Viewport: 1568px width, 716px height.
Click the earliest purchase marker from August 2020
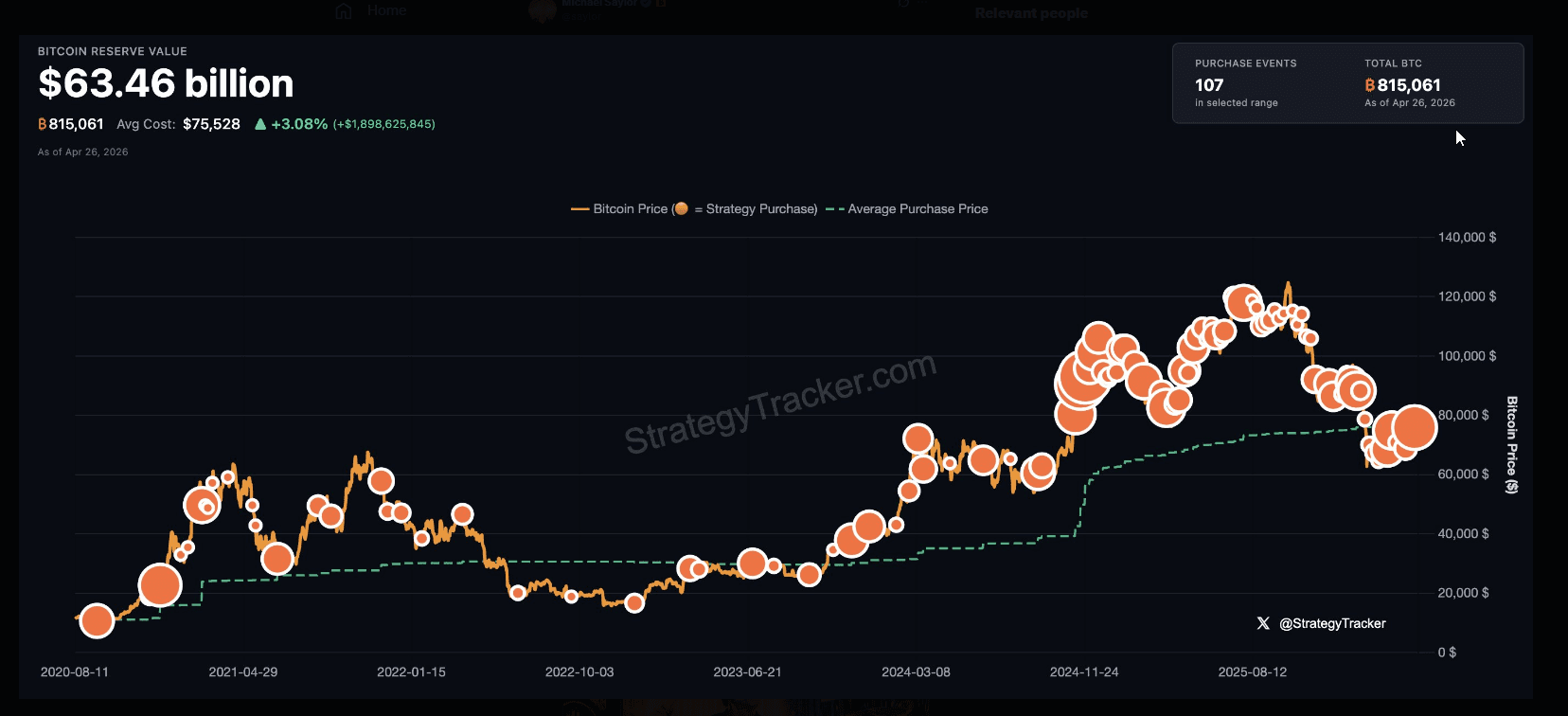(x=96, y=620)
